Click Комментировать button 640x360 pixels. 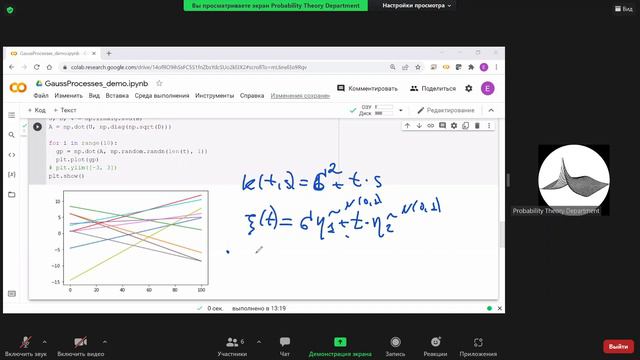pos(367,88)
